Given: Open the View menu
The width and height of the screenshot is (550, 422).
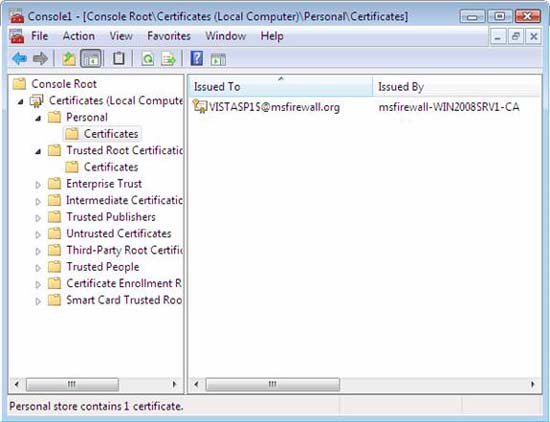Looking at the screenshot, I should 121,36.
